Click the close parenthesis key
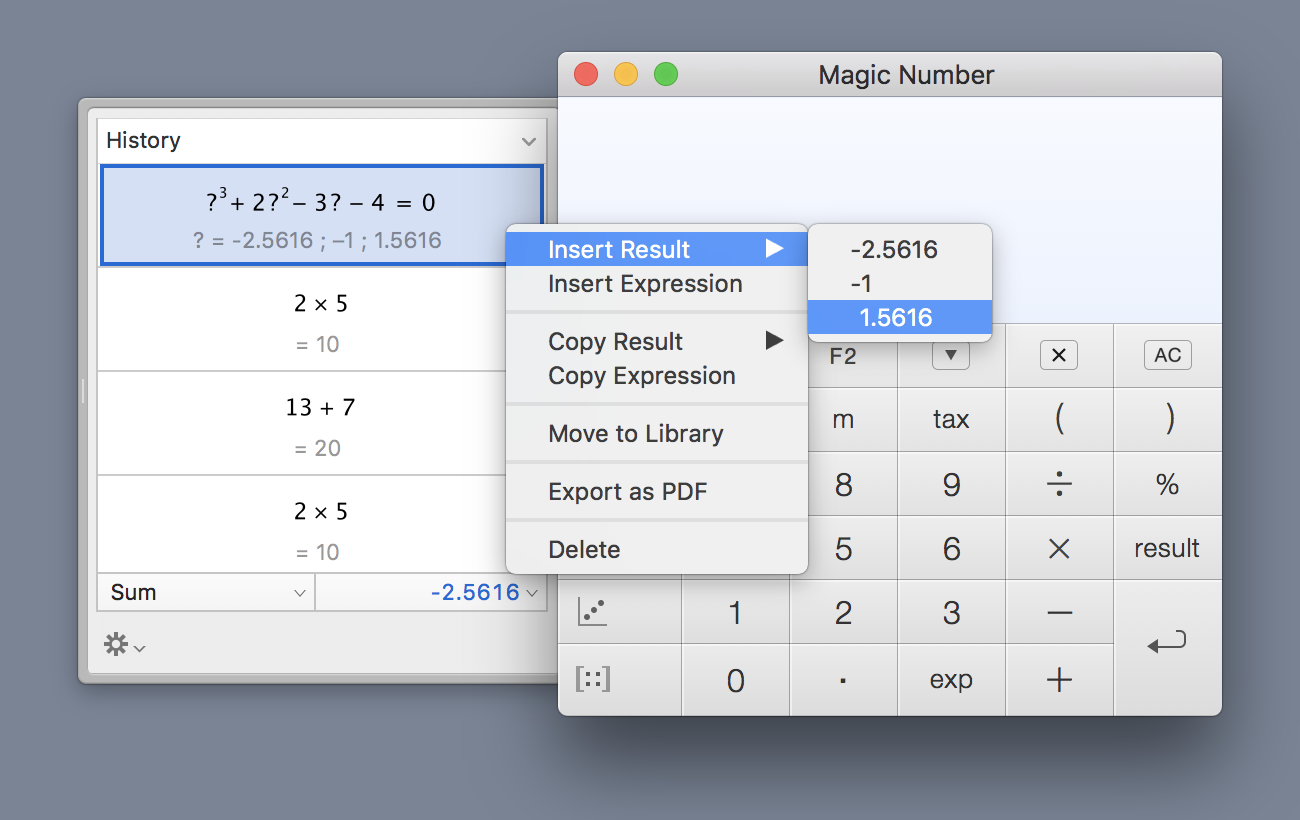1300x820 pixels. [x=1167, y=420]
